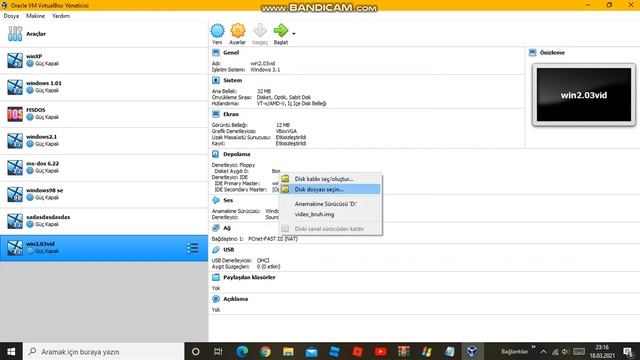Click the Sistem chip icon
This screenshot has height=360, width=640.
pos(216,80)
